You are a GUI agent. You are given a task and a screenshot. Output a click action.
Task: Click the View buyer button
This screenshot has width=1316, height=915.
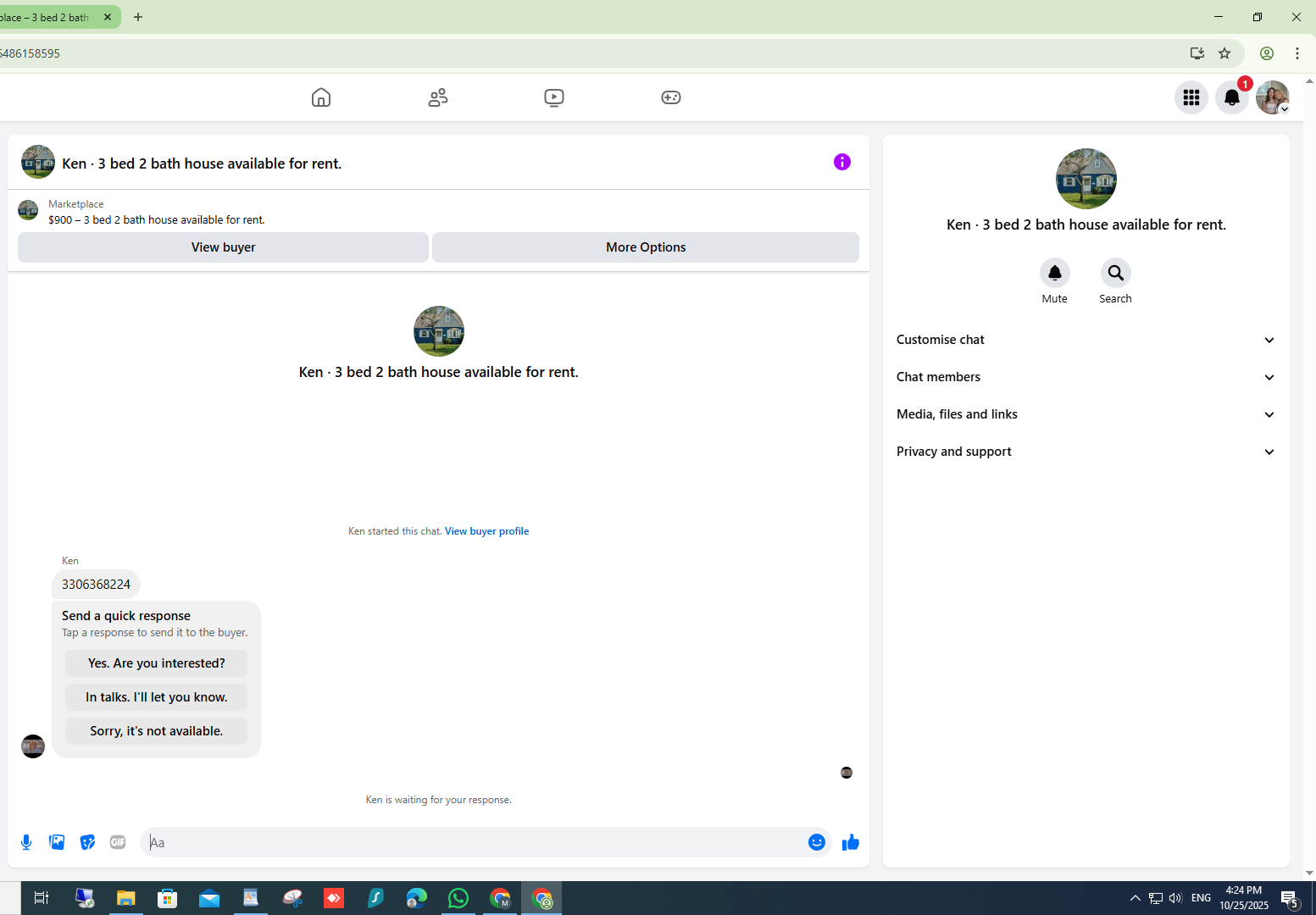click(223, 247)
